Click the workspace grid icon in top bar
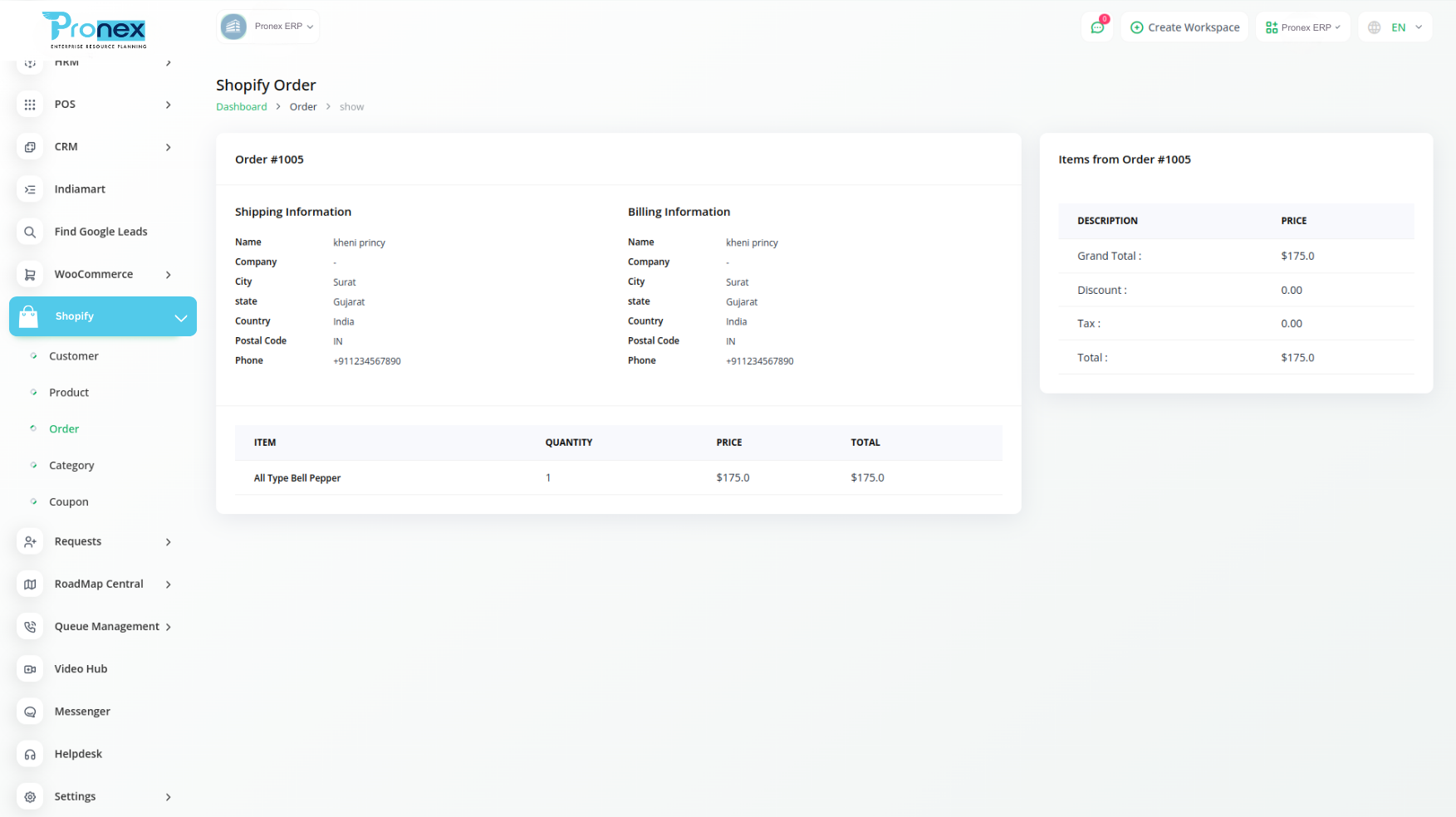 [x=1271, y=27]
